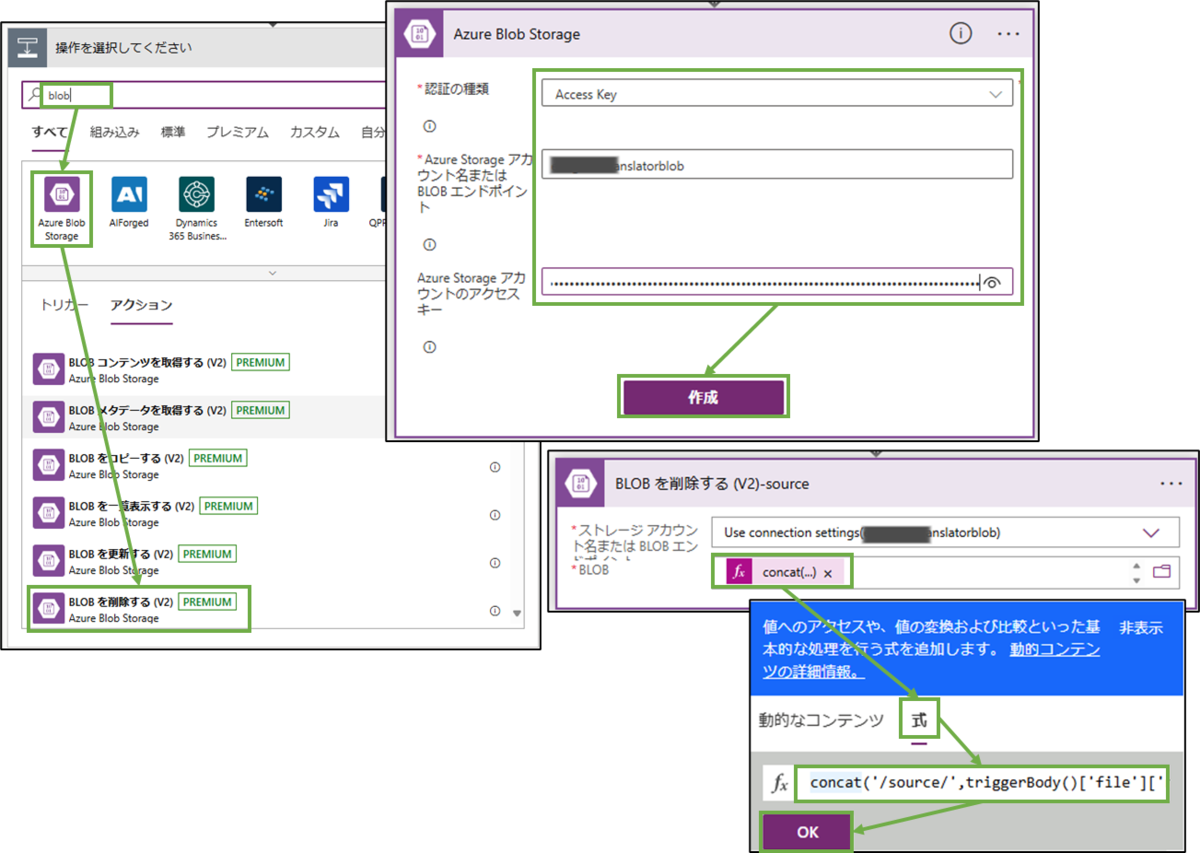Click the storage account name input field

coord(777,164)
